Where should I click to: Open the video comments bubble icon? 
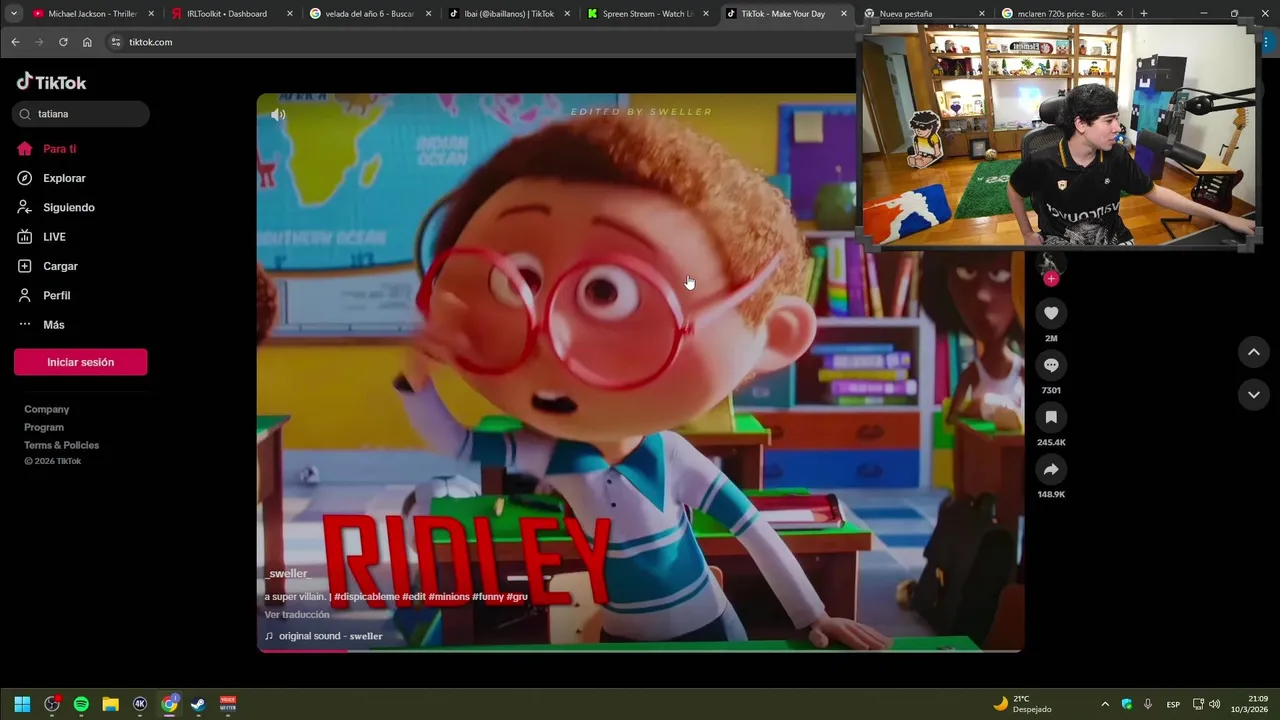[1051, 365]
